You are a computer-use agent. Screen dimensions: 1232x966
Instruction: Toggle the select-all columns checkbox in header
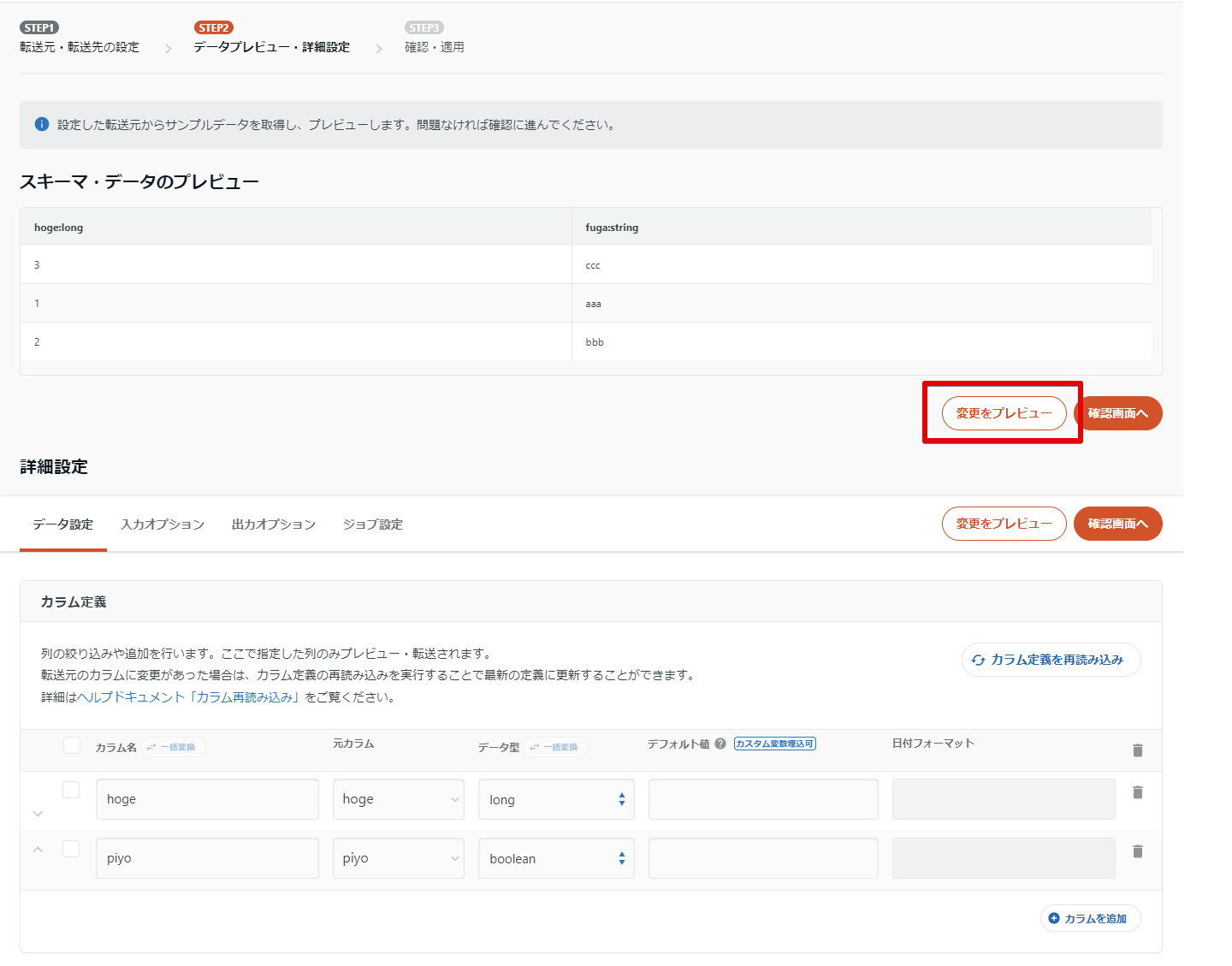pos(72,745)
